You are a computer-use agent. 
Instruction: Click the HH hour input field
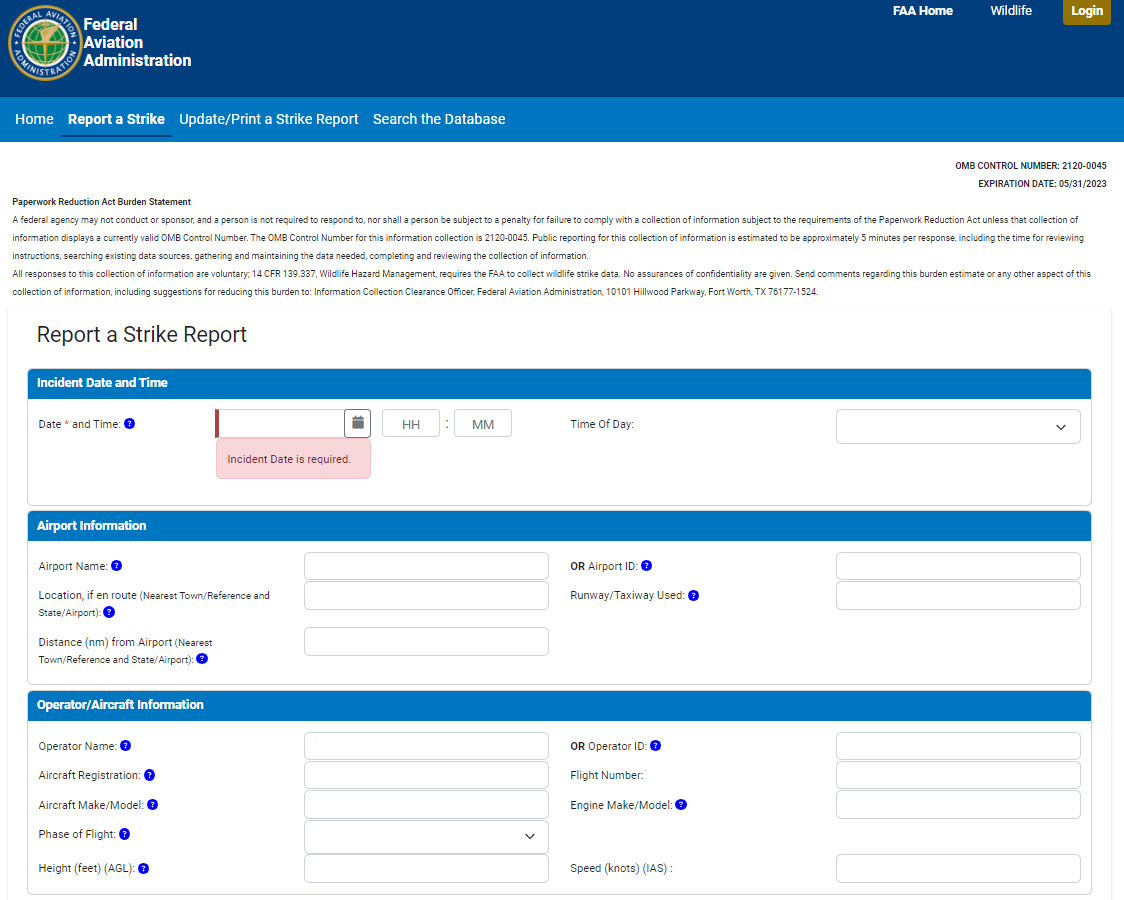click(x=410, y=424)
